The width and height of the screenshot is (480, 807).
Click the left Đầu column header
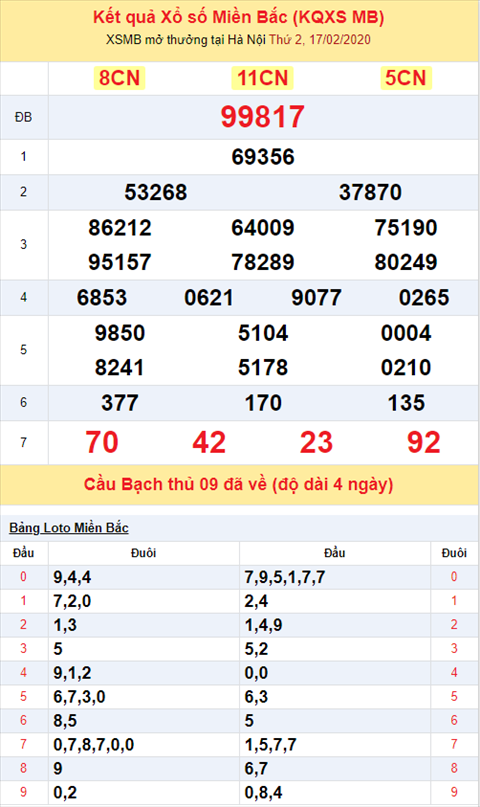point(24,553)
